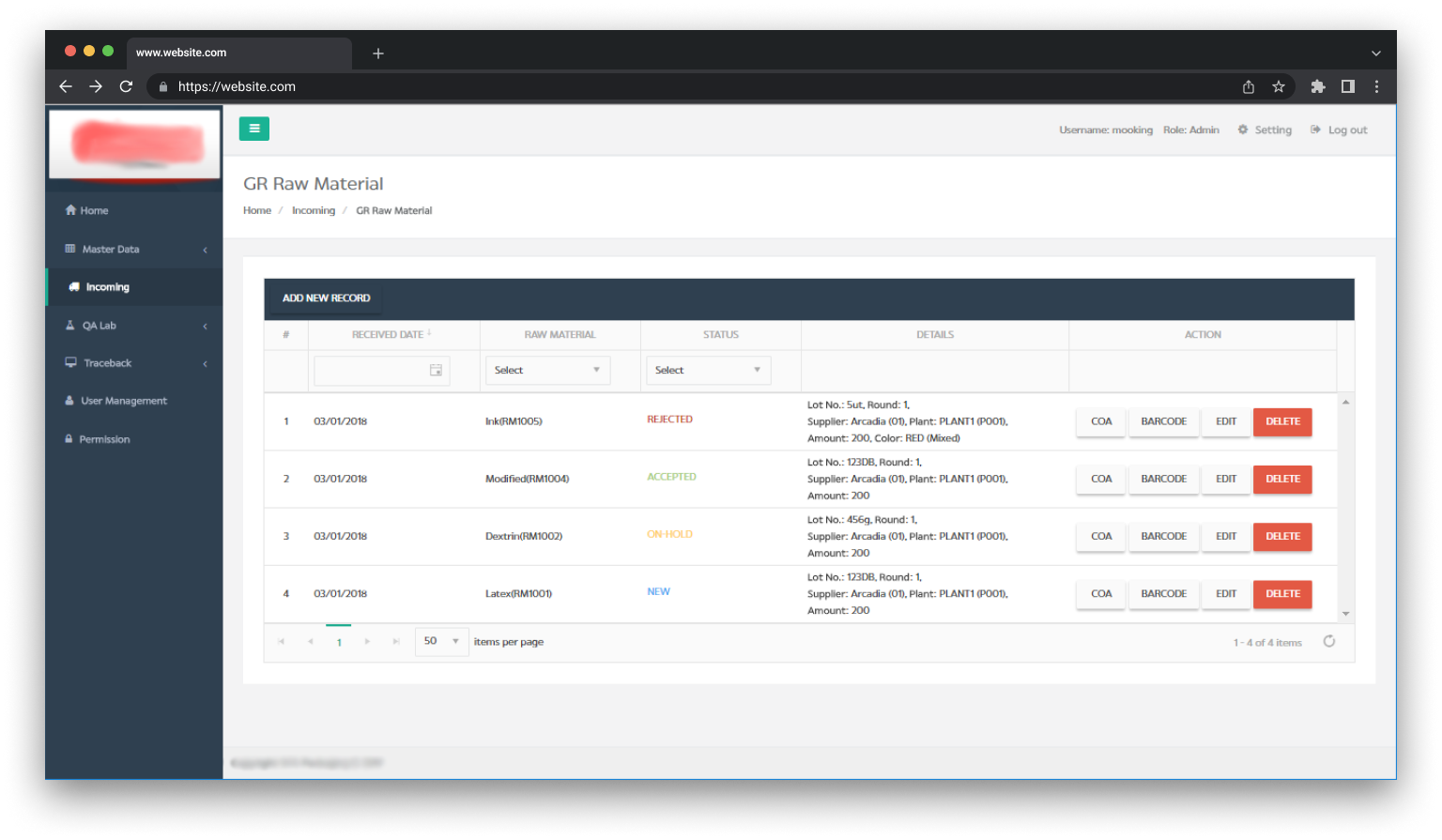Click the browser forward arrow
The height and width of the screenshot is (840, 1442).
coord(96,86)
